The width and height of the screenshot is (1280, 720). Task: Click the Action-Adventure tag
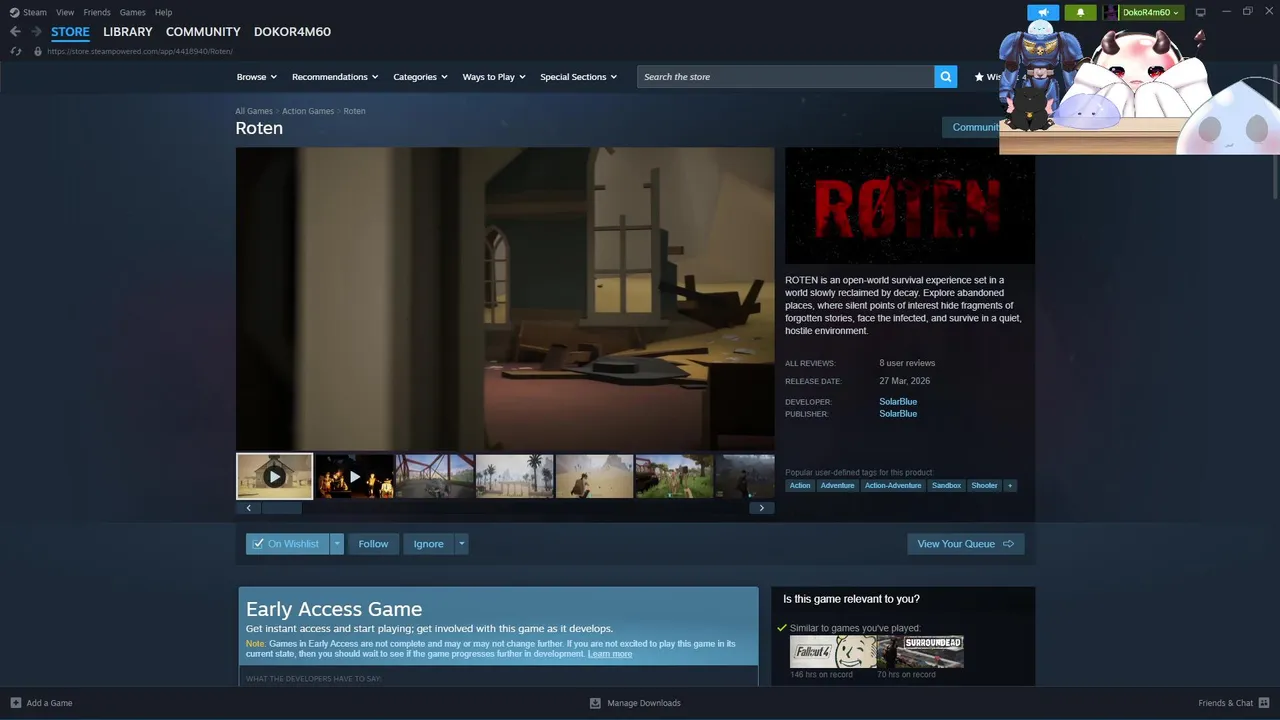point(893,486)
